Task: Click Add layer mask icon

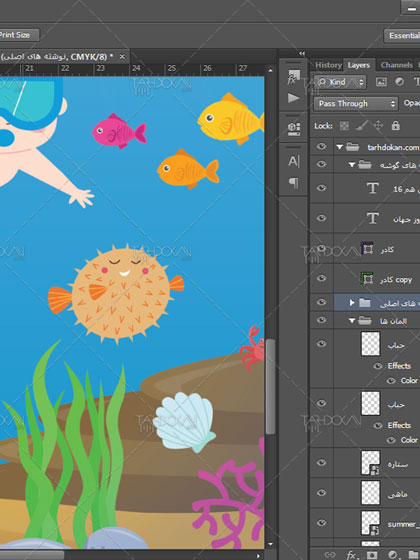Action: click(x=372, y=555)
